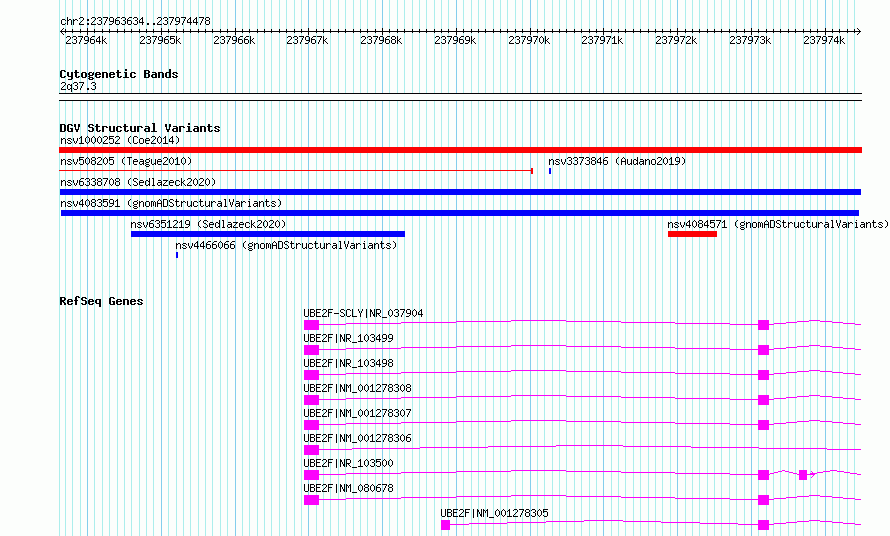Screen dimensions: 890x536
Task: Click the nsv3373846 (Audano2019) blue marker
Action: pyautogui.click(x=550, y=171)
